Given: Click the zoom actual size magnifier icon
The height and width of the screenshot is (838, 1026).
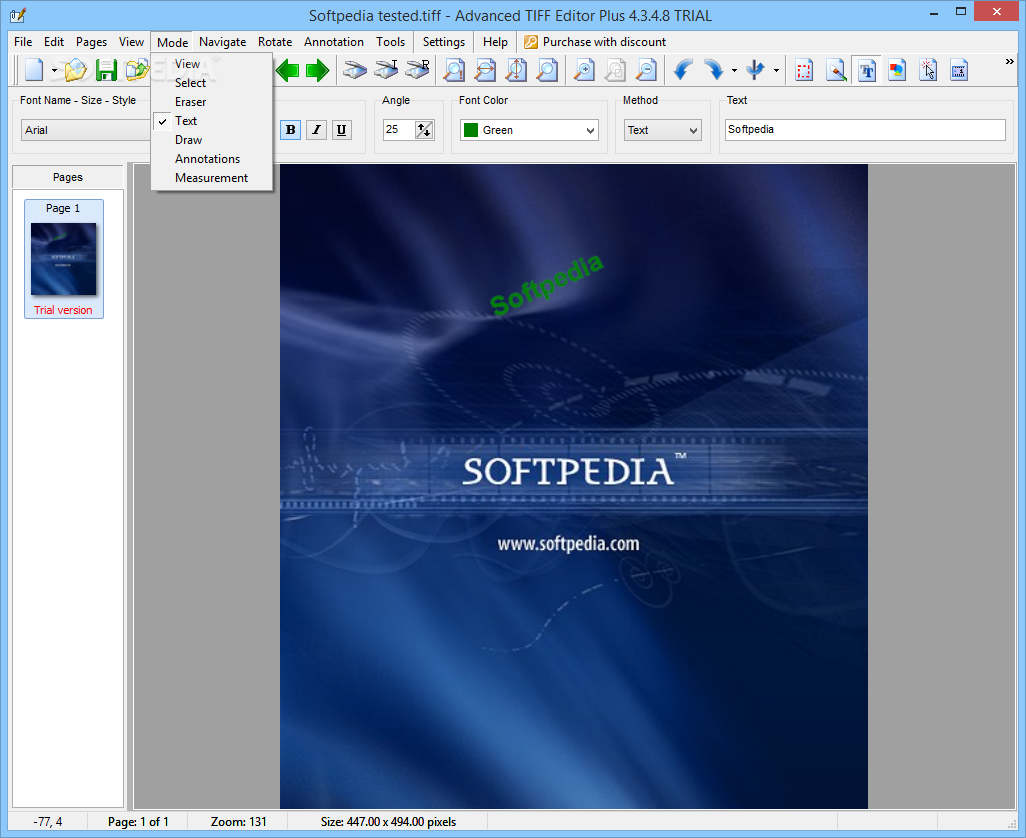Looking at the screenshot, I should [x=454, y=70].
